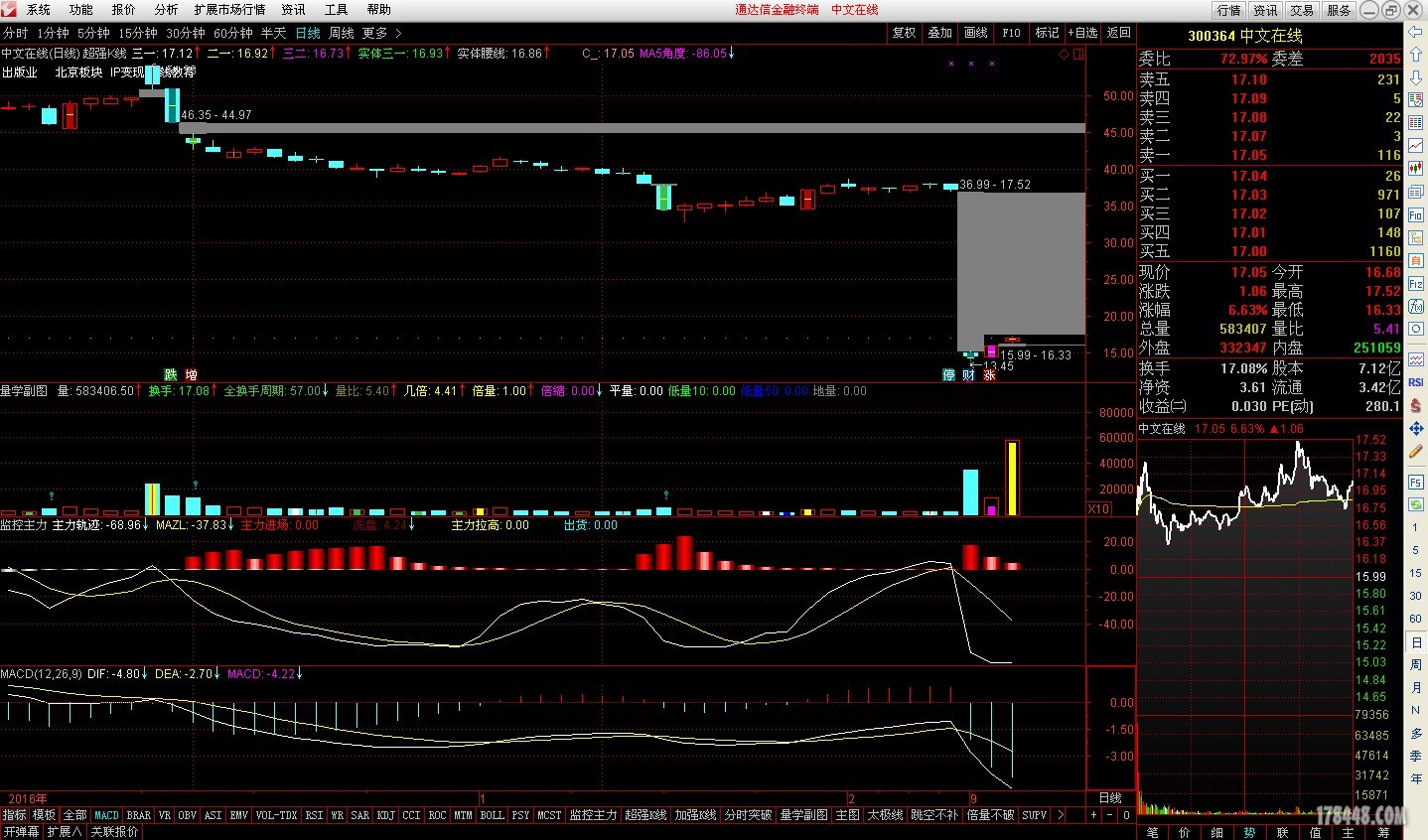This screenshot has height=840, width=1428.
Task: Select the 筹 chip distribution tab
Action: coord(1383,832)
